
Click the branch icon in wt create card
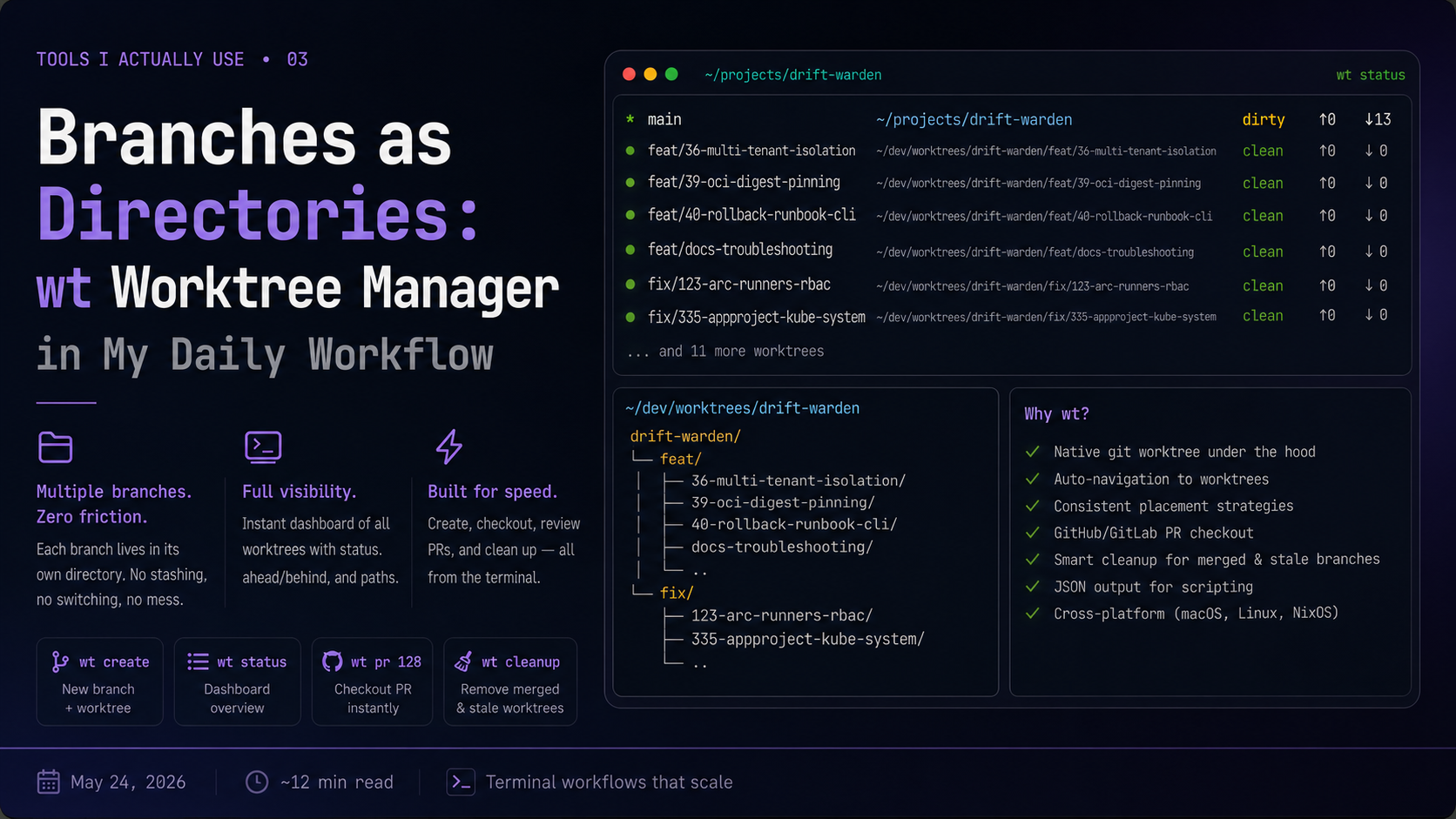coord(59,661)
